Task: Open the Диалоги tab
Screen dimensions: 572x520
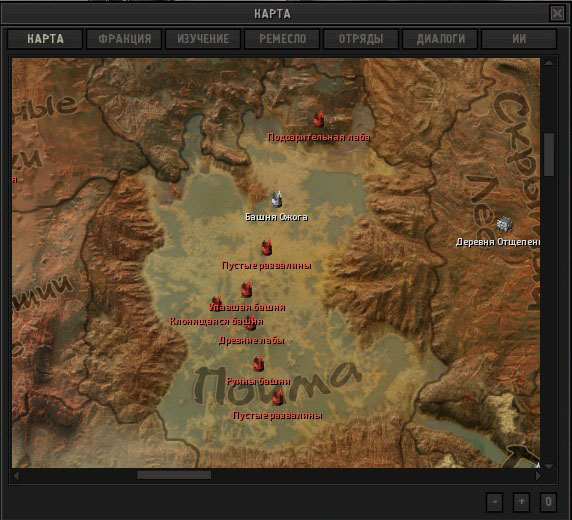Action: click(x=440, y=39)
